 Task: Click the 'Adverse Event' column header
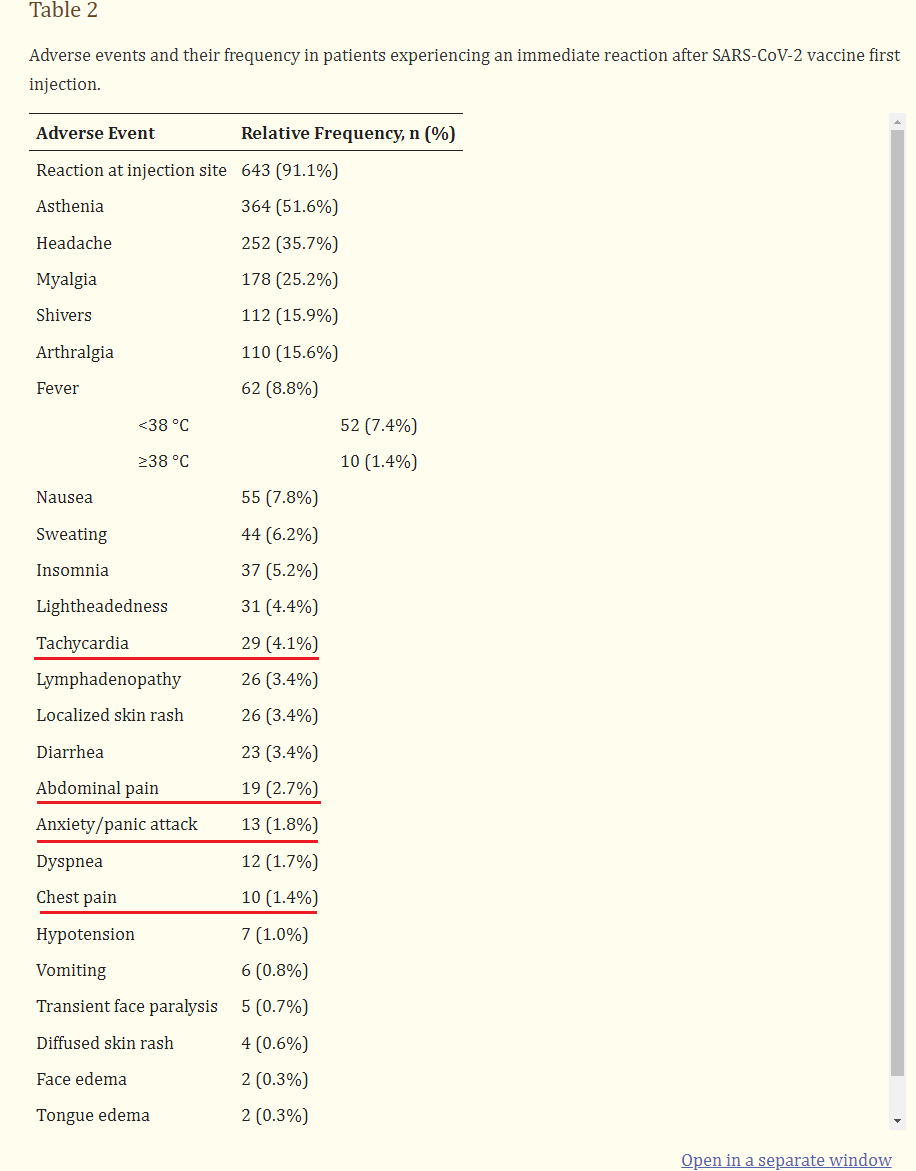point(96,133)
